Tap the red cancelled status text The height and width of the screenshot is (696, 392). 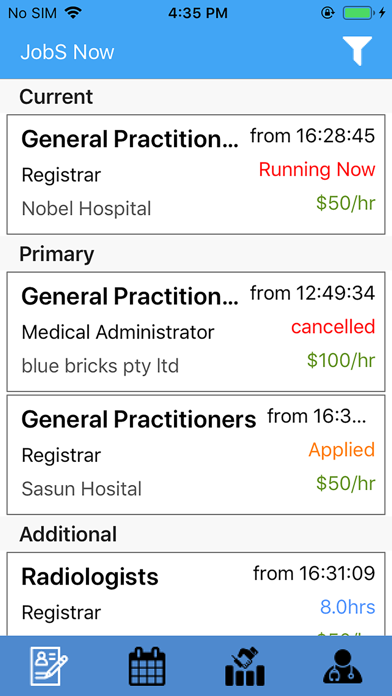333,327
